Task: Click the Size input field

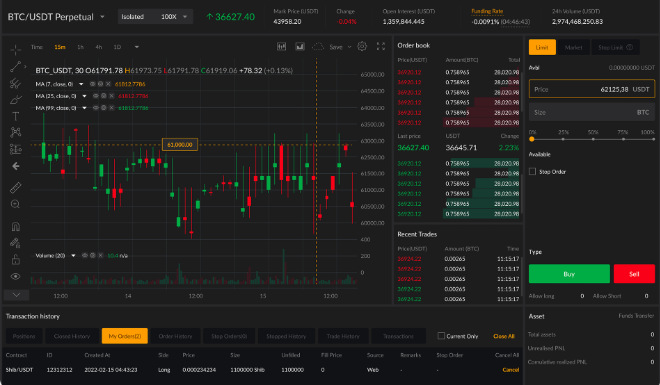Action: pos(592,112)
